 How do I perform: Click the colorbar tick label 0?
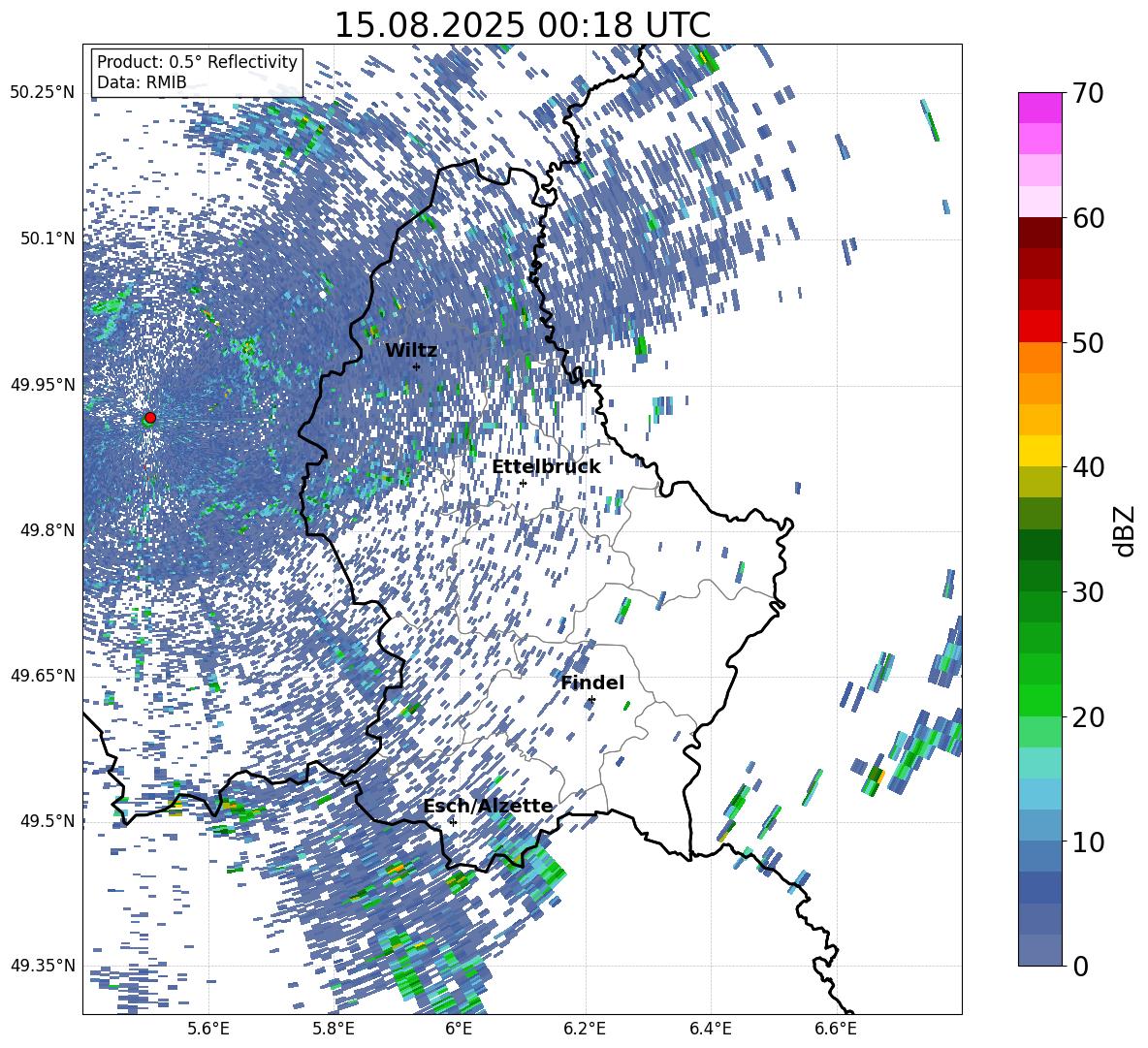point(1080,966)
